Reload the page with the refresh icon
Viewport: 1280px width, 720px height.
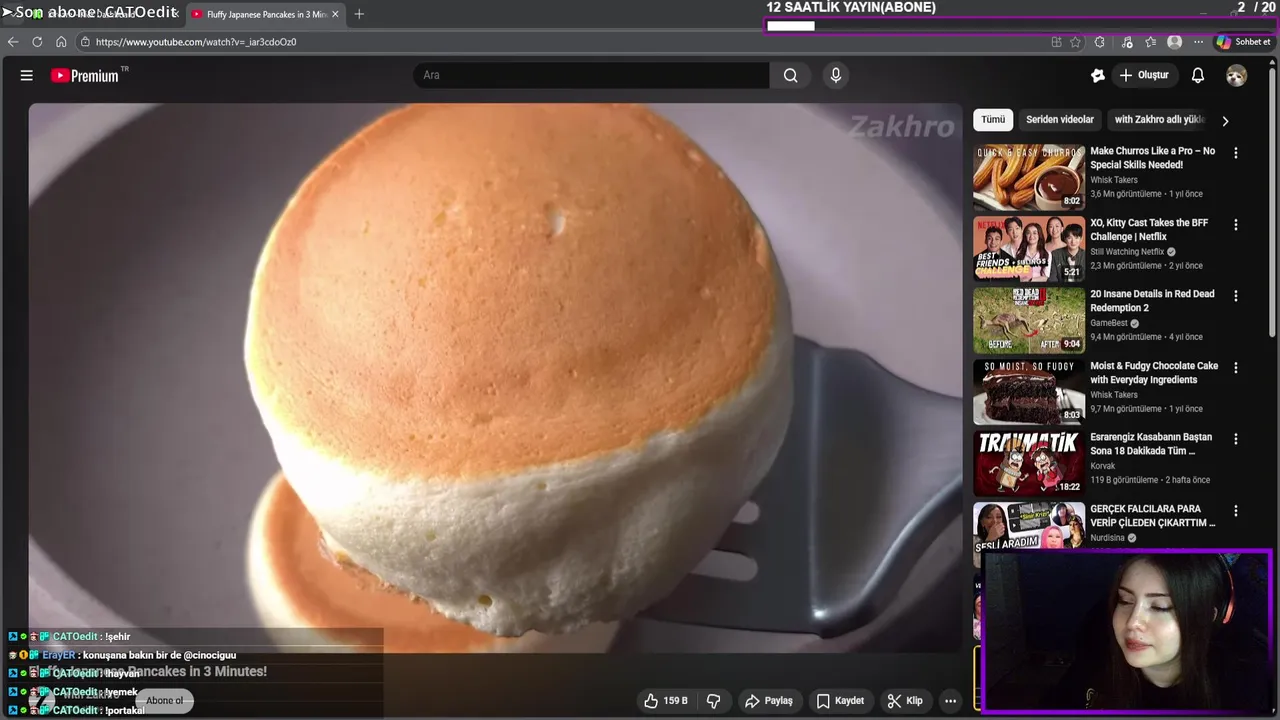pos(37,42)
